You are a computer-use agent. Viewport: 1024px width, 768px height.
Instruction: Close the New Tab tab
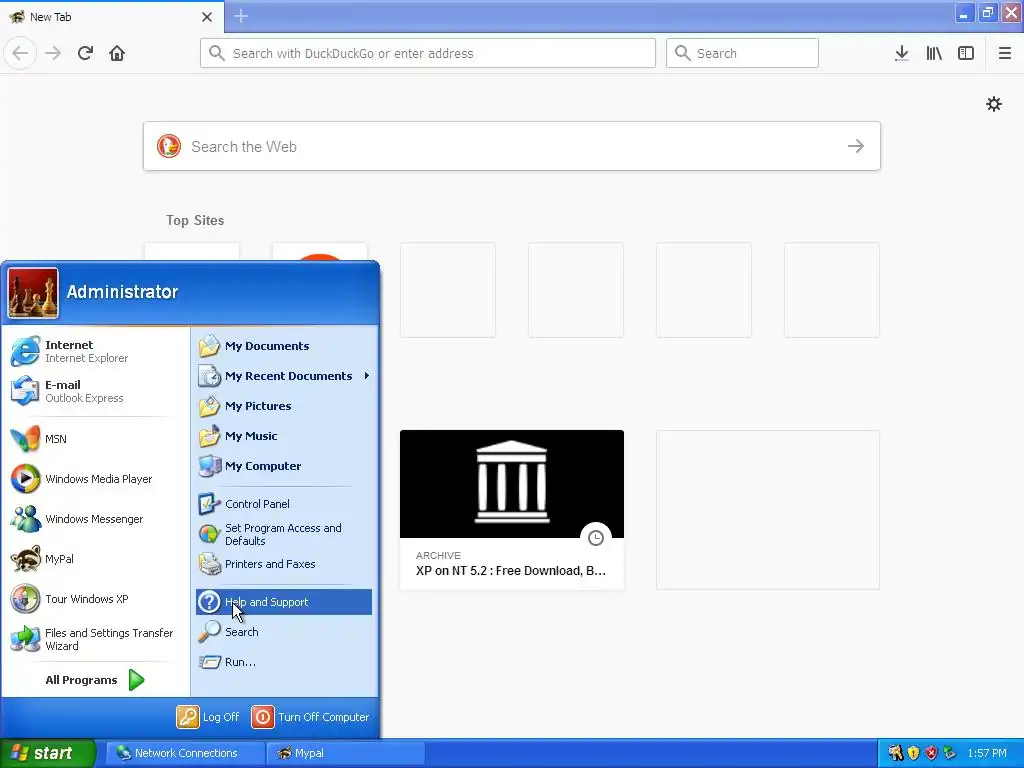pos(207,17)
